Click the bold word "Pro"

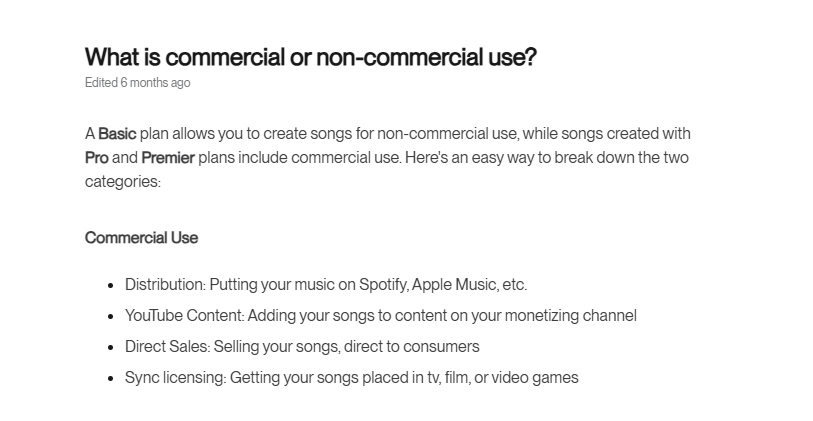click(97, 158)
